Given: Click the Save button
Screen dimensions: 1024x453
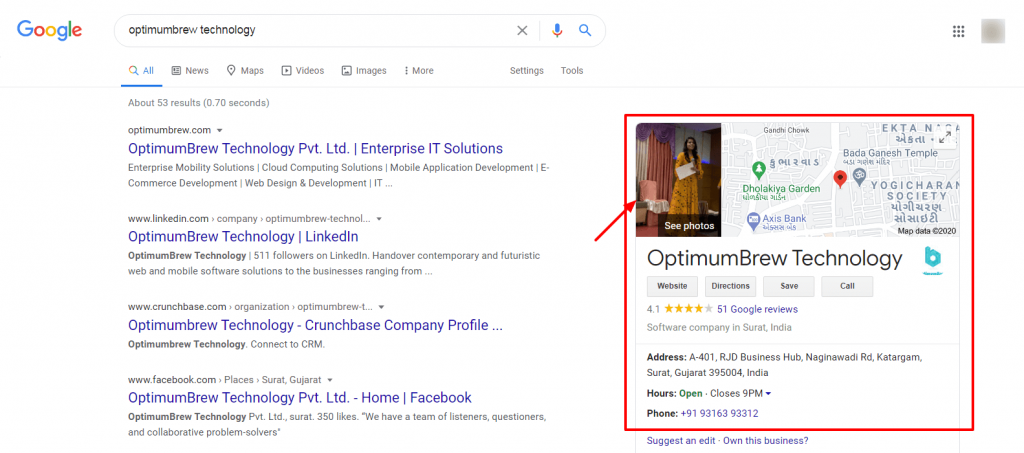Looking at the screenshot, I should pyautogui.click(x=789, y=286).
